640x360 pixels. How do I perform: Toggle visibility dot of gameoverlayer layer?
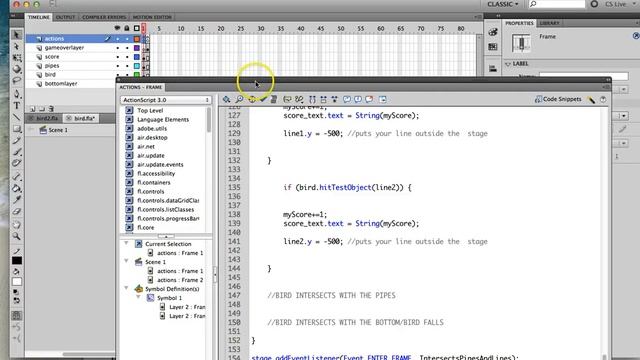[118, 48]
